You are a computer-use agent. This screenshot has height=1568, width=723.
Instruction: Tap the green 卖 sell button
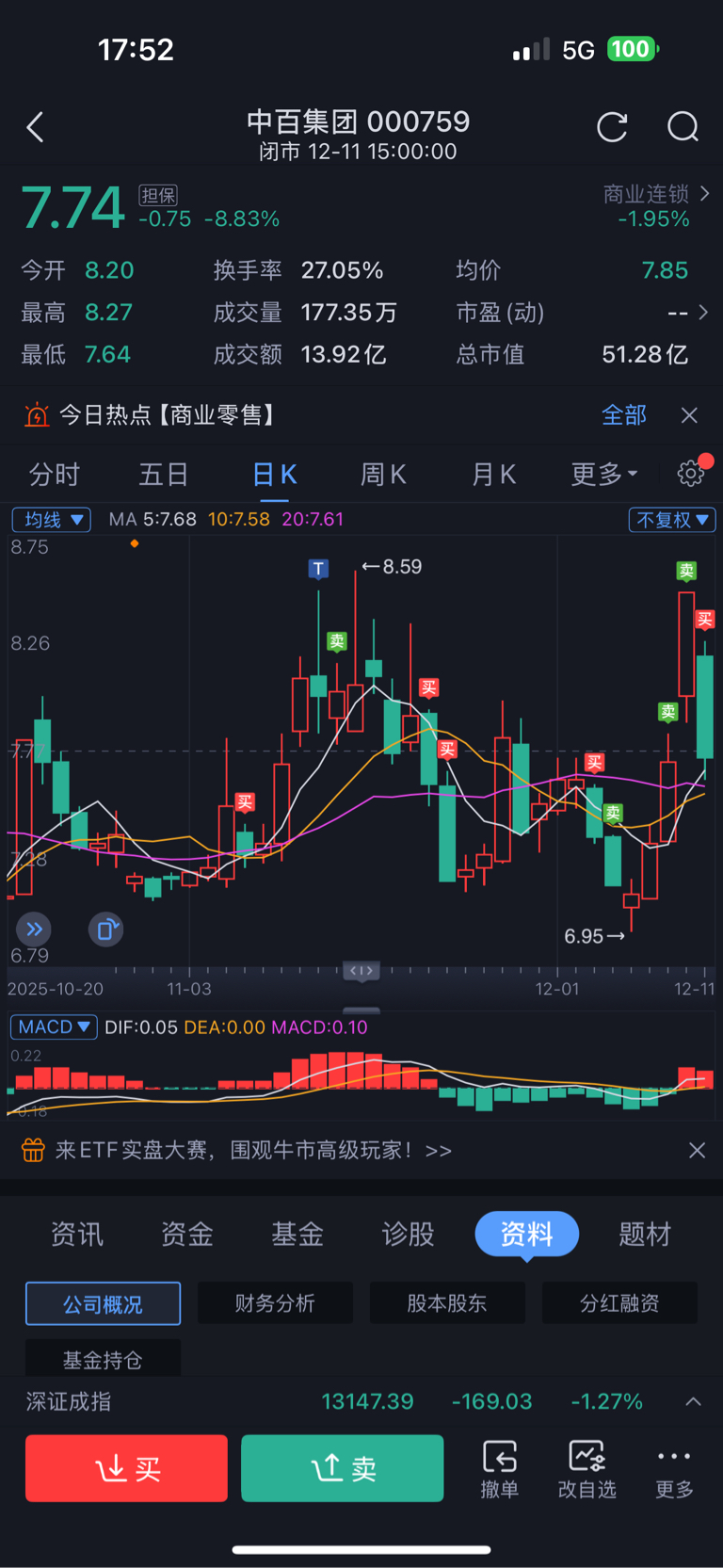(x=343, y=1468)
